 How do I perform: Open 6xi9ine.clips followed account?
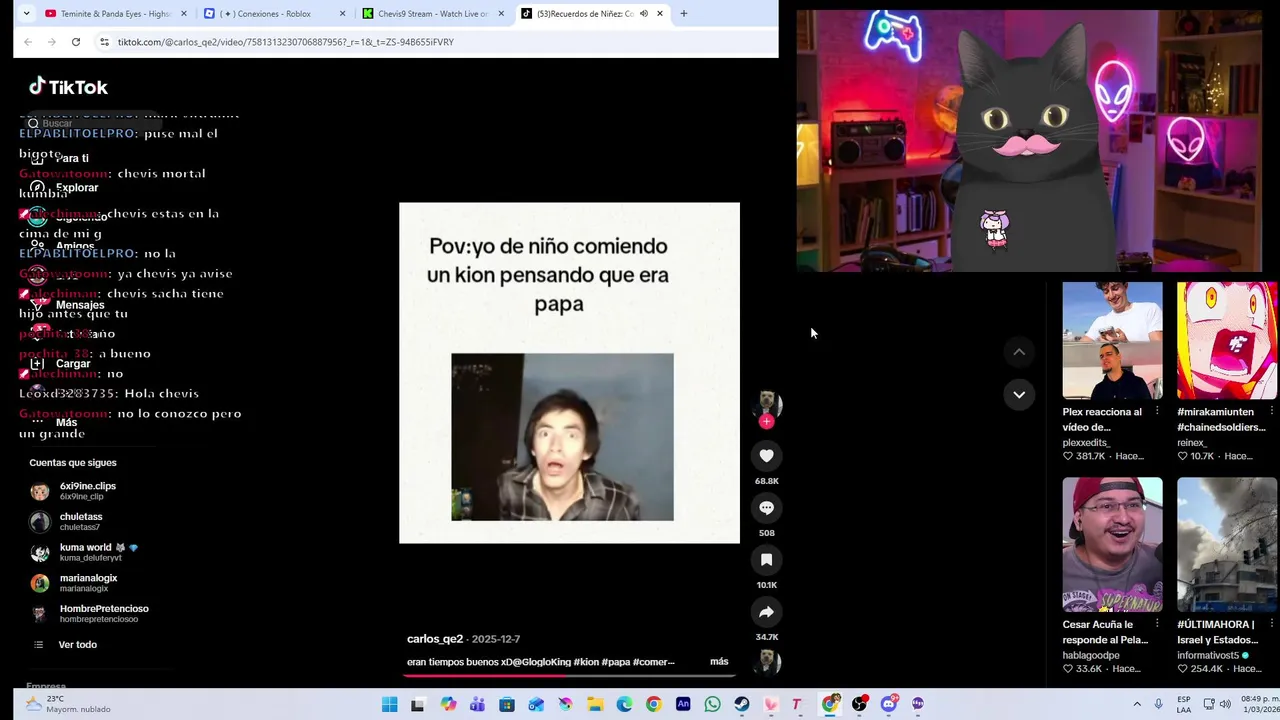(74, 491)
